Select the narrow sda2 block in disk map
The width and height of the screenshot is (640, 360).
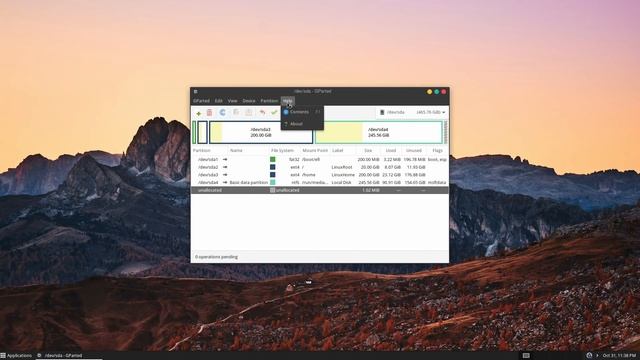point(202,132)
